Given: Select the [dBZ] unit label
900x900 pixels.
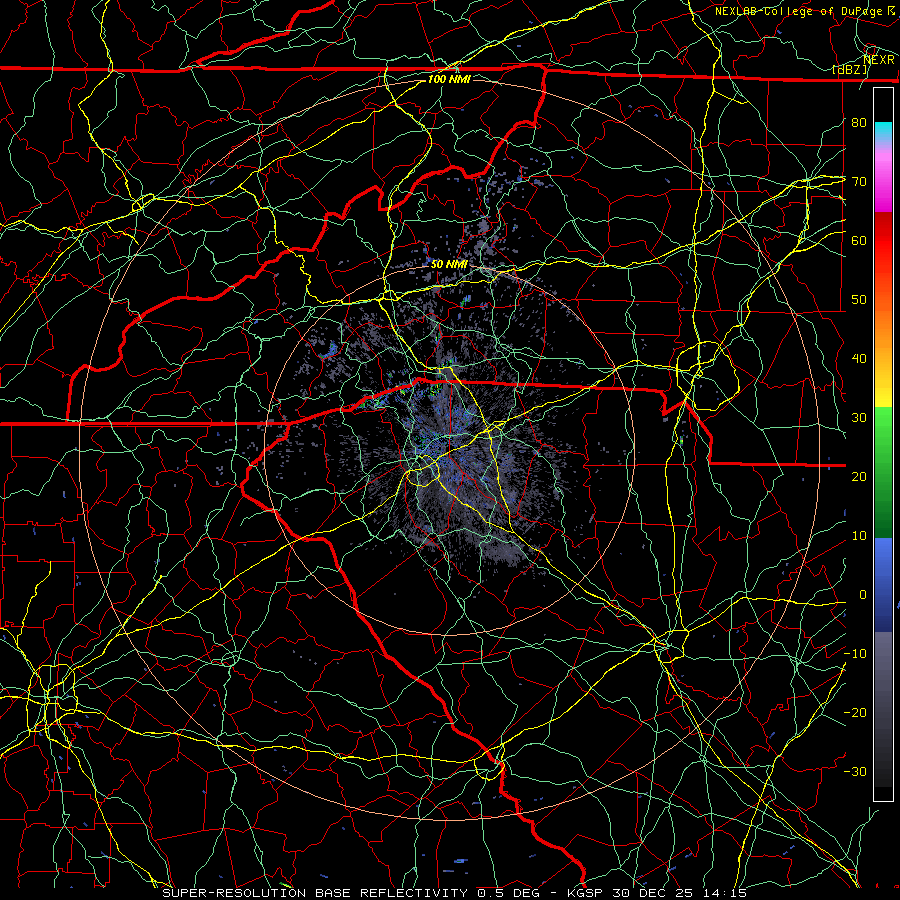Looking at the screenshot, I should (x=850, y=69).
